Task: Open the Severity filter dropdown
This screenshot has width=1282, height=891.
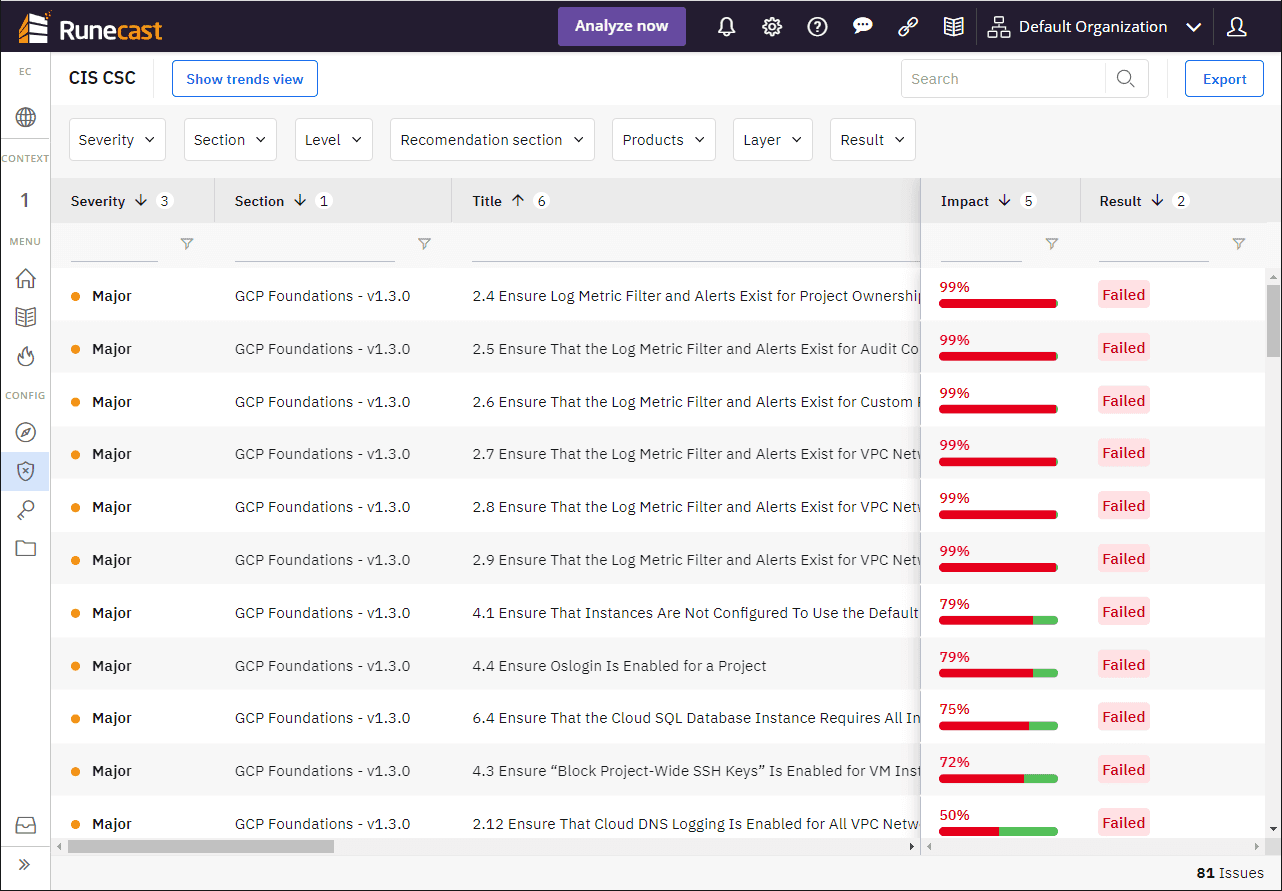Action: [117, 140]
